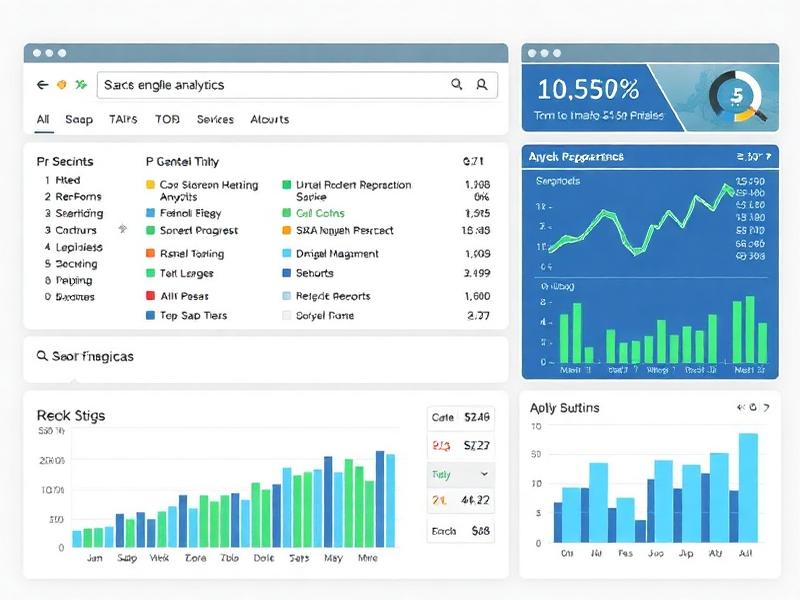
Task: Go back with the left arrow icon
Action: [42, 85]
